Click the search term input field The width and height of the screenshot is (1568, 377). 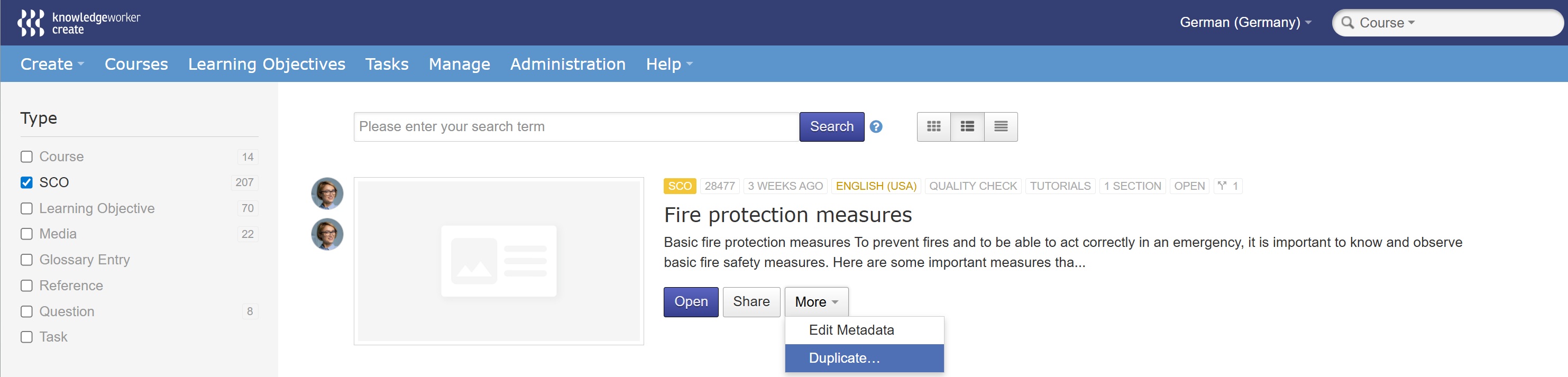click(575, 127)
